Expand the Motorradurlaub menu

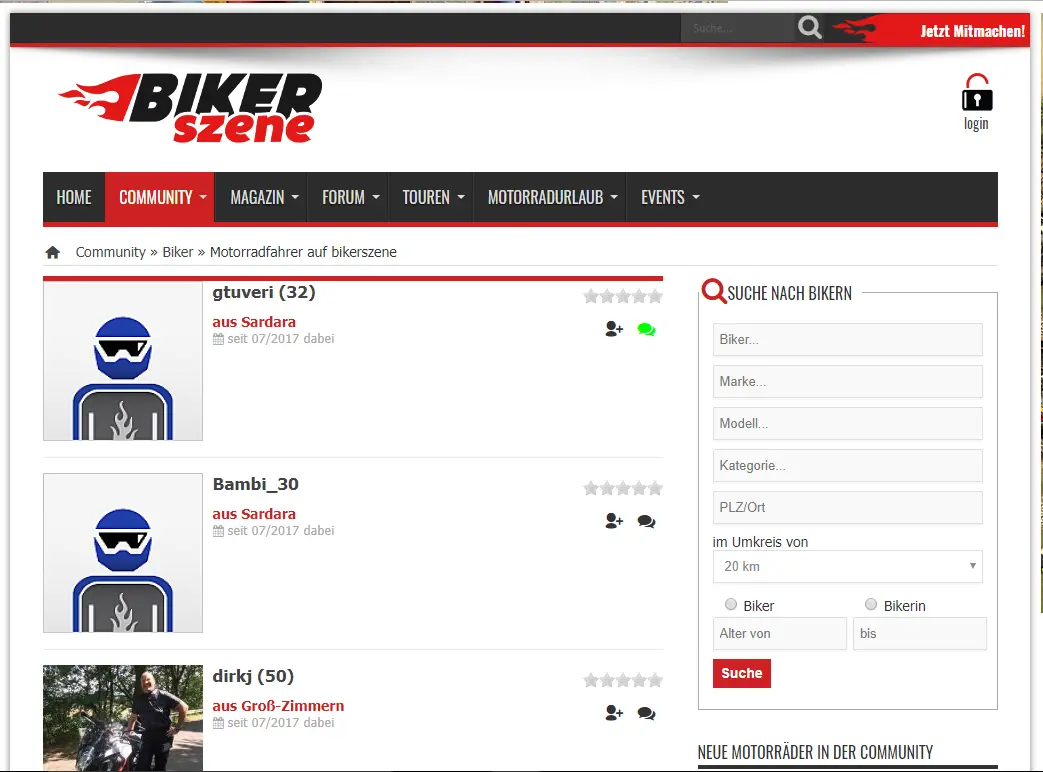[552, 198]
